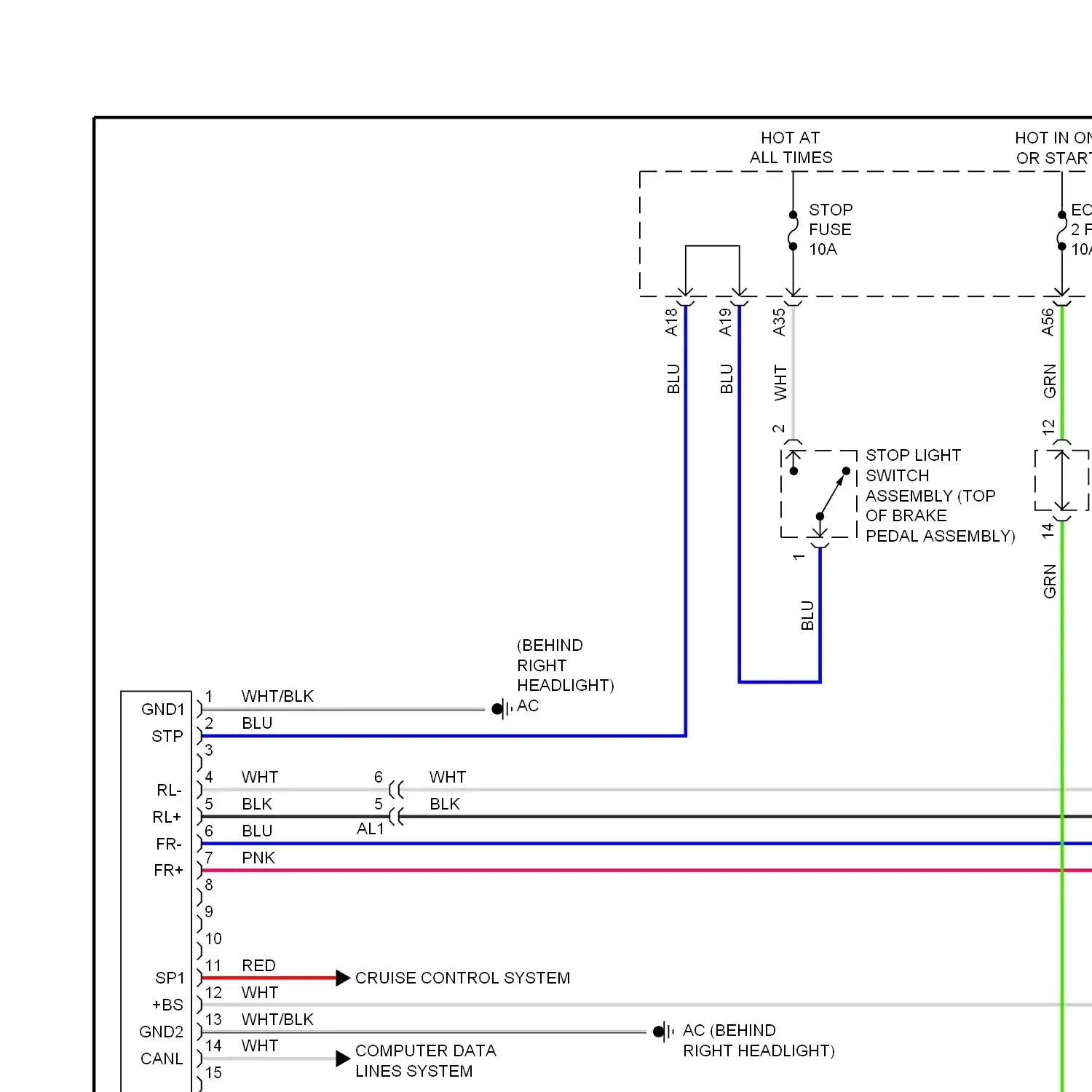The height and width of the screenshot is (1092, 1092).
Task: Click the jumper loop joining A18 and A19
Action: pos(712,270)
